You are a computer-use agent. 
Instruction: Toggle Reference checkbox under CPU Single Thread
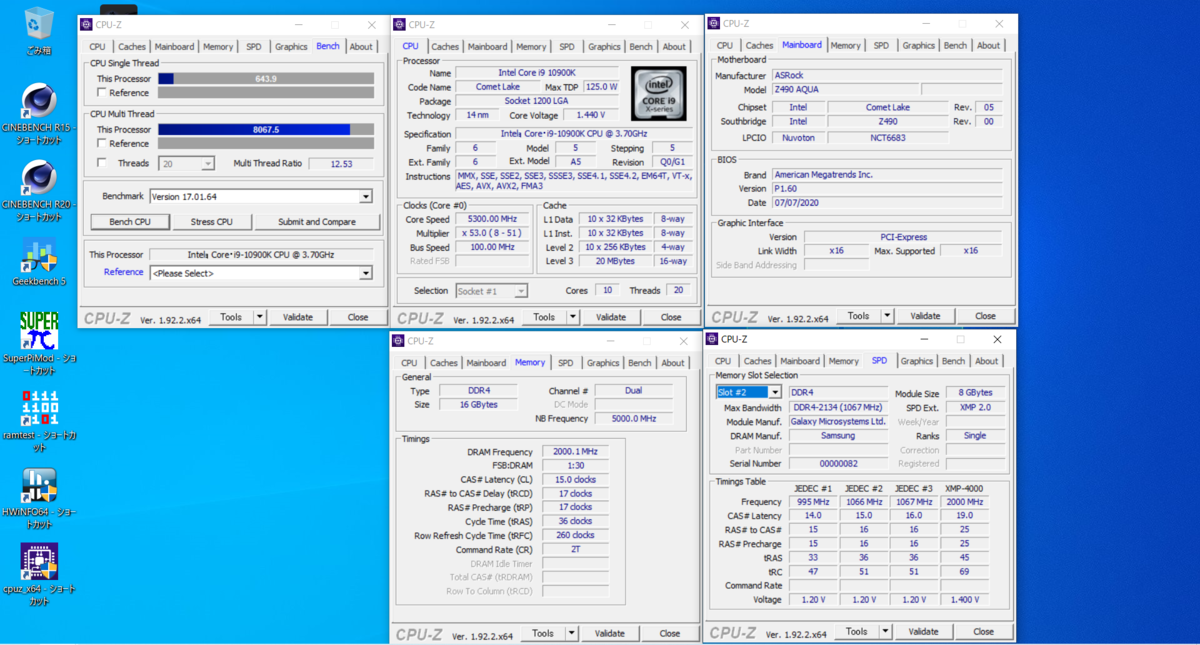(x=101, y=93)
